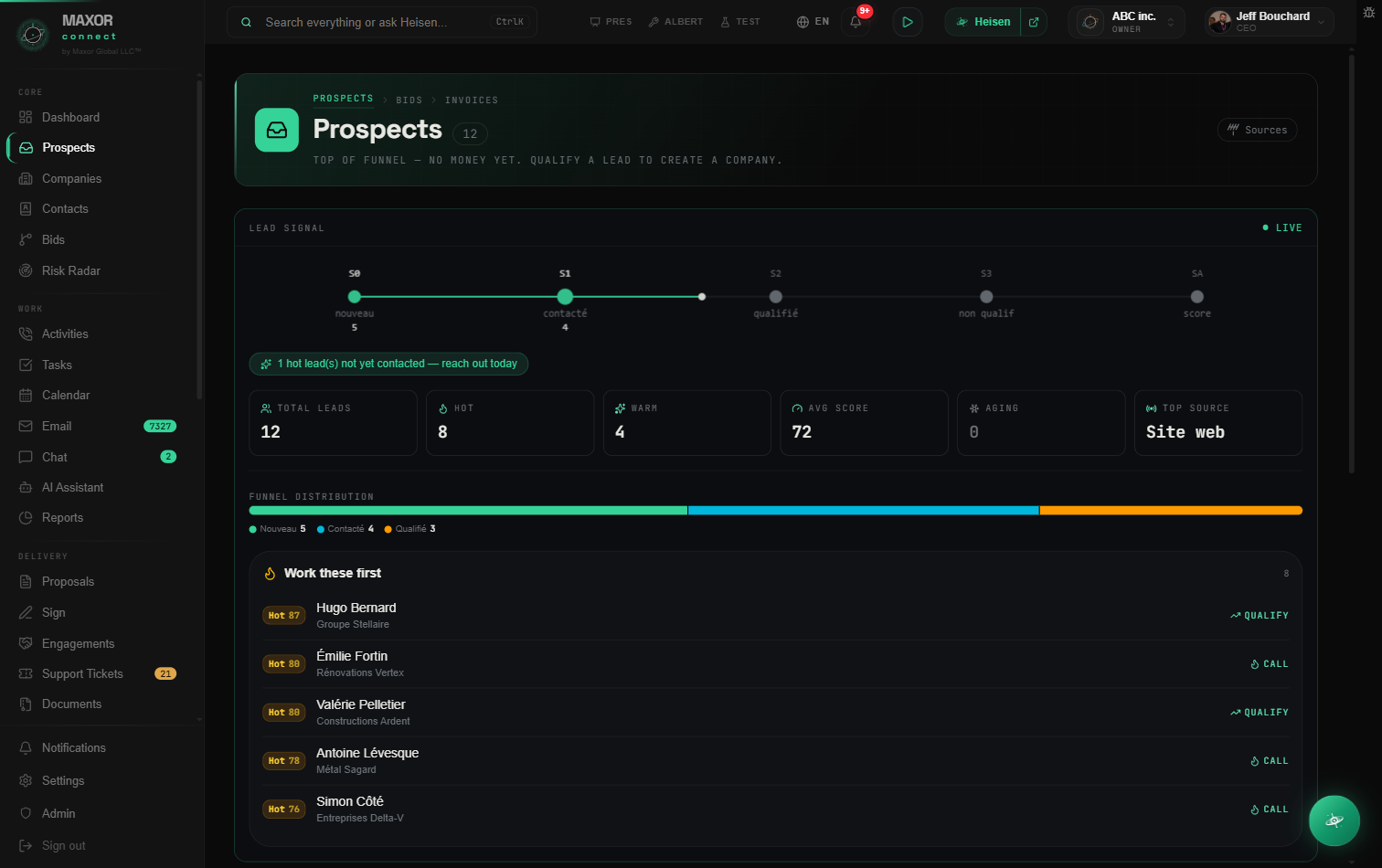This screenshot has width=1382, height=868.
Task: Call Antoine Lévesque
Action: point(1270,761)
